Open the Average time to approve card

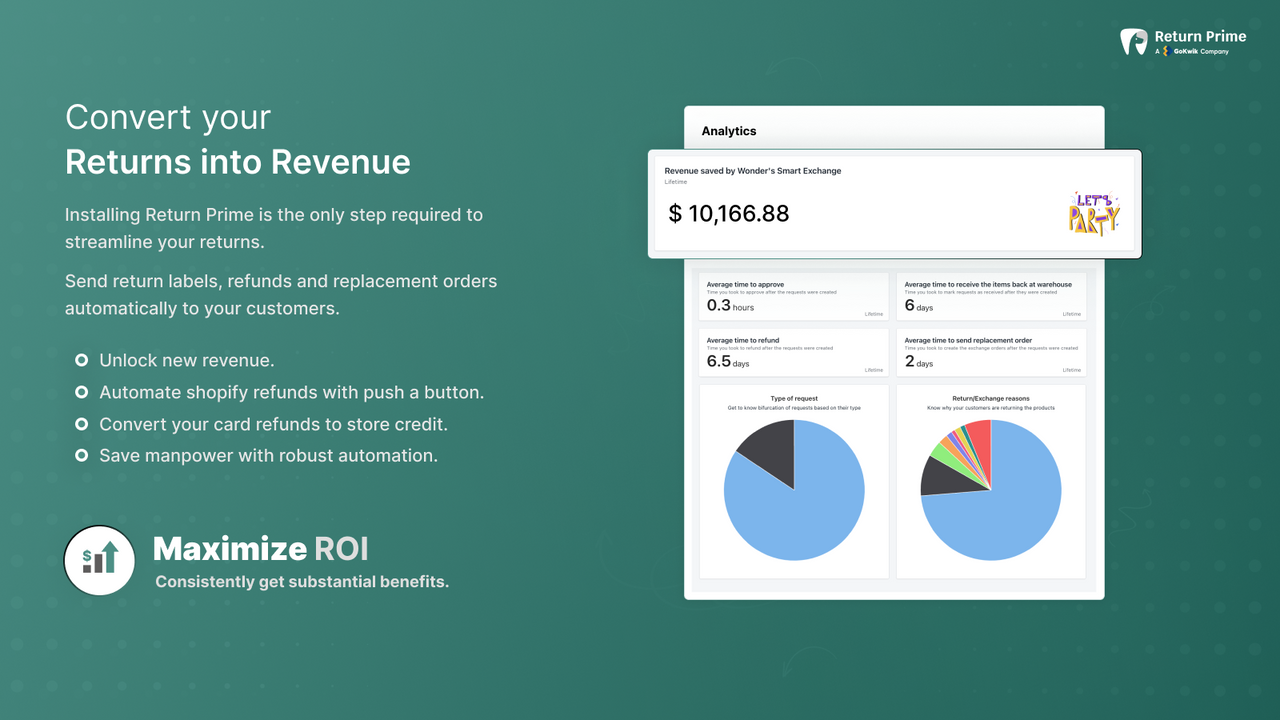pos(793,297)
